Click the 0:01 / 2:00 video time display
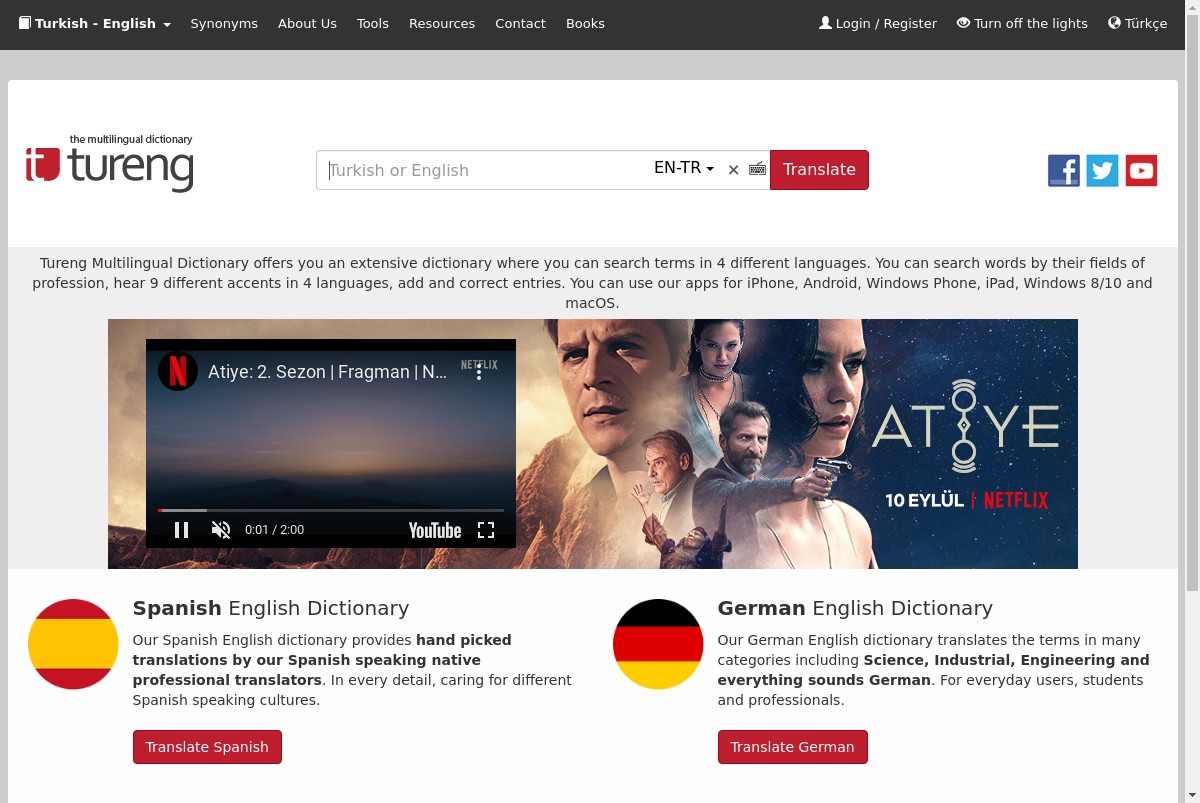1200x803 pixels. (274, 530)
